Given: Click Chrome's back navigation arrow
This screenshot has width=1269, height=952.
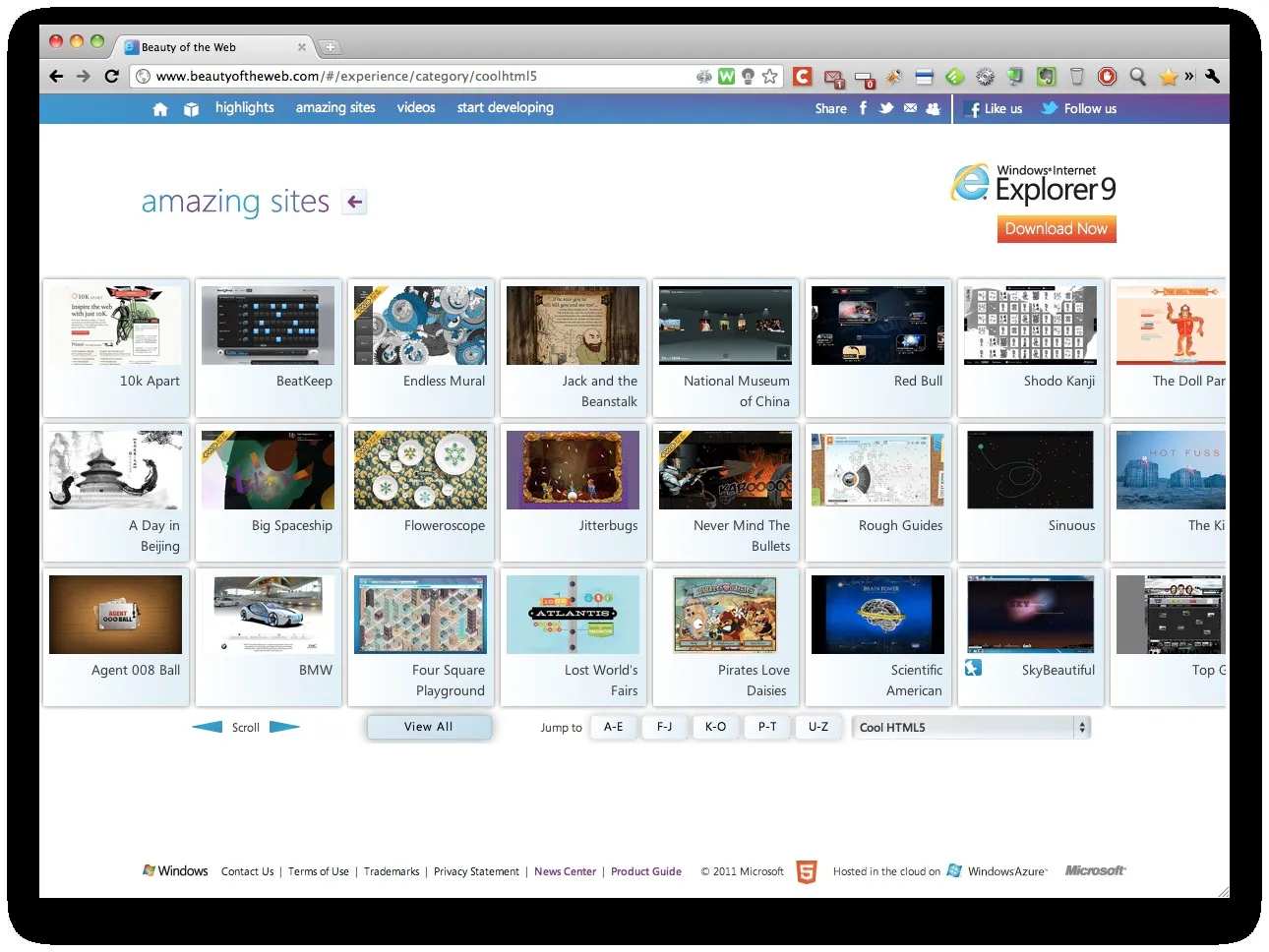Looking at the screenshot, I should coord(56,76).
